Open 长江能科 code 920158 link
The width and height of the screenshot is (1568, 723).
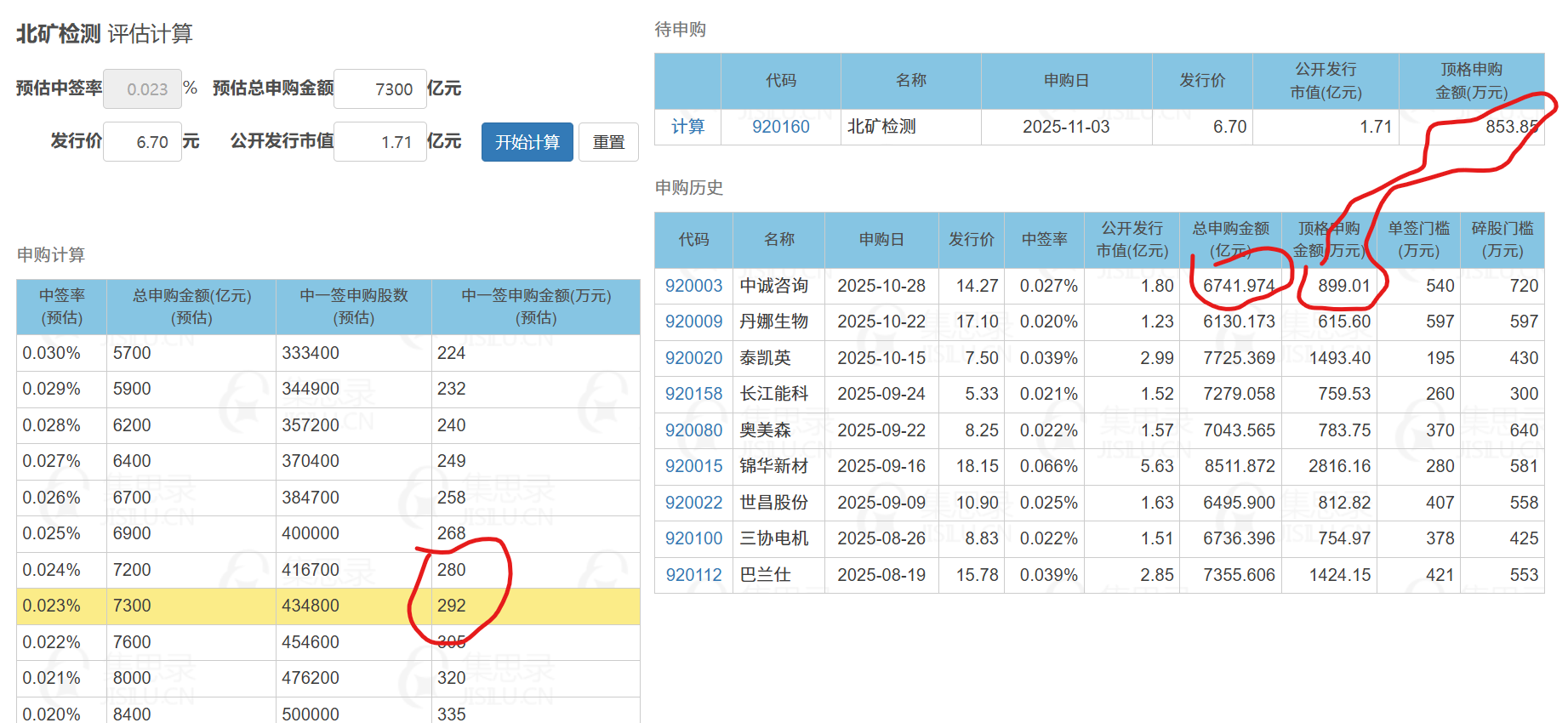[693, 394]
